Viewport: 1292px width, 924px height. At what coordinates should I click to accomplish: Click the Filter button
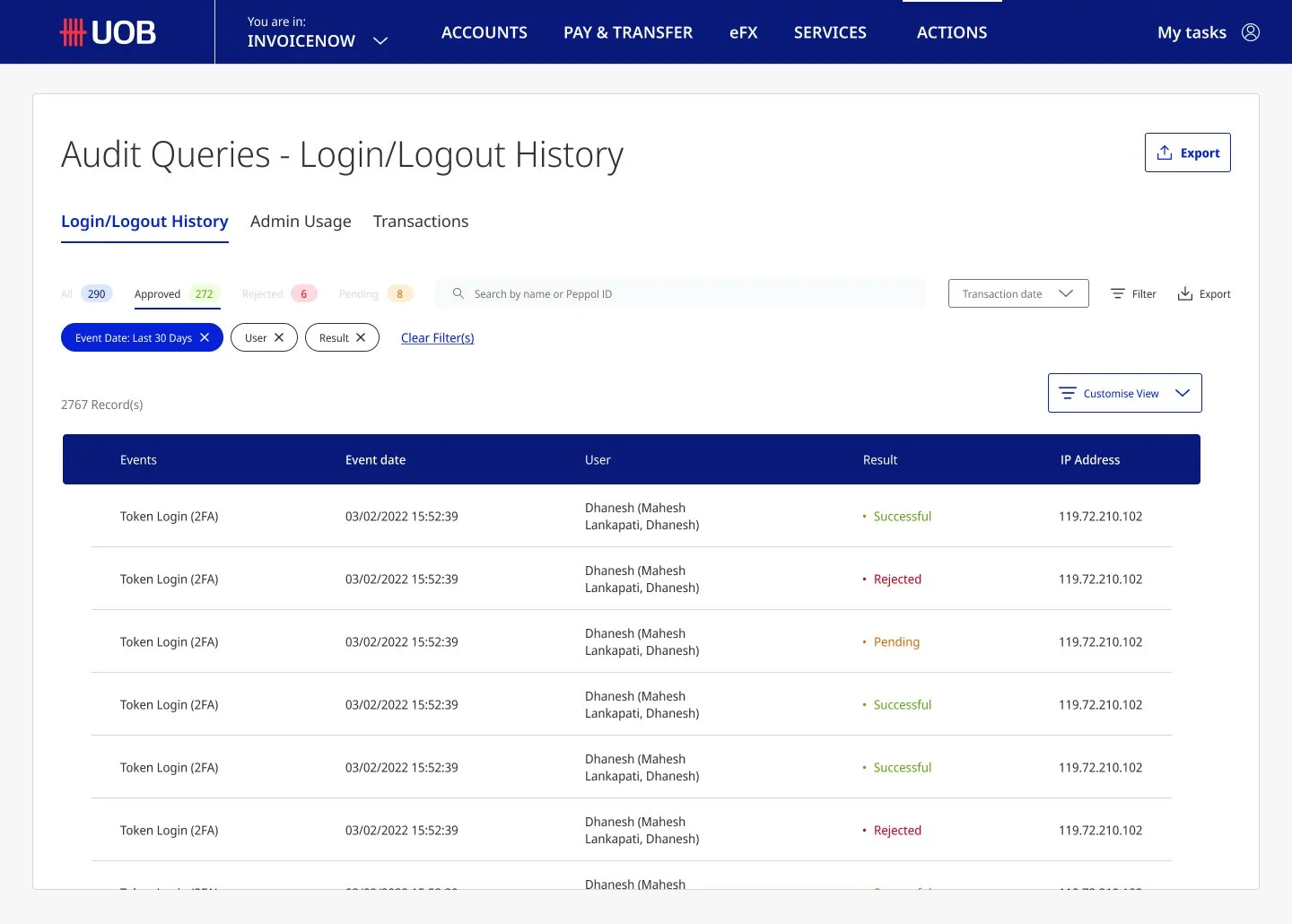tap(1133, 293)
